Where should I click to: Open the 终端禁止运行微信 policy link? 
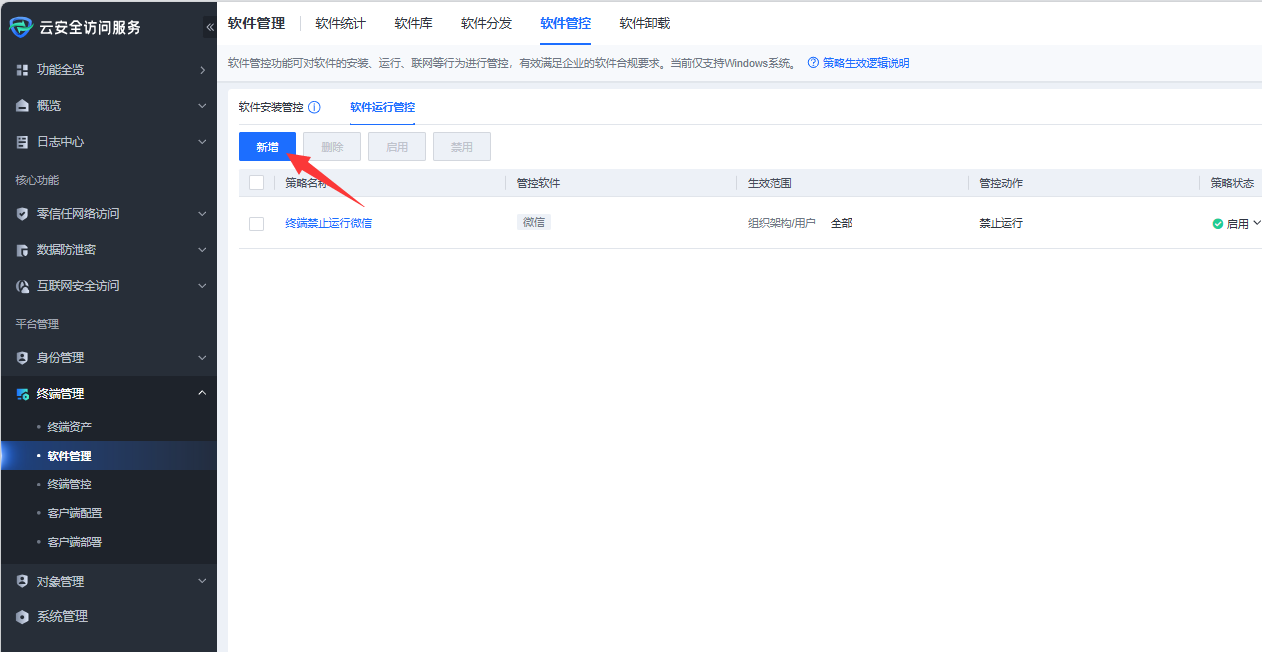click(x=328, y=224)
